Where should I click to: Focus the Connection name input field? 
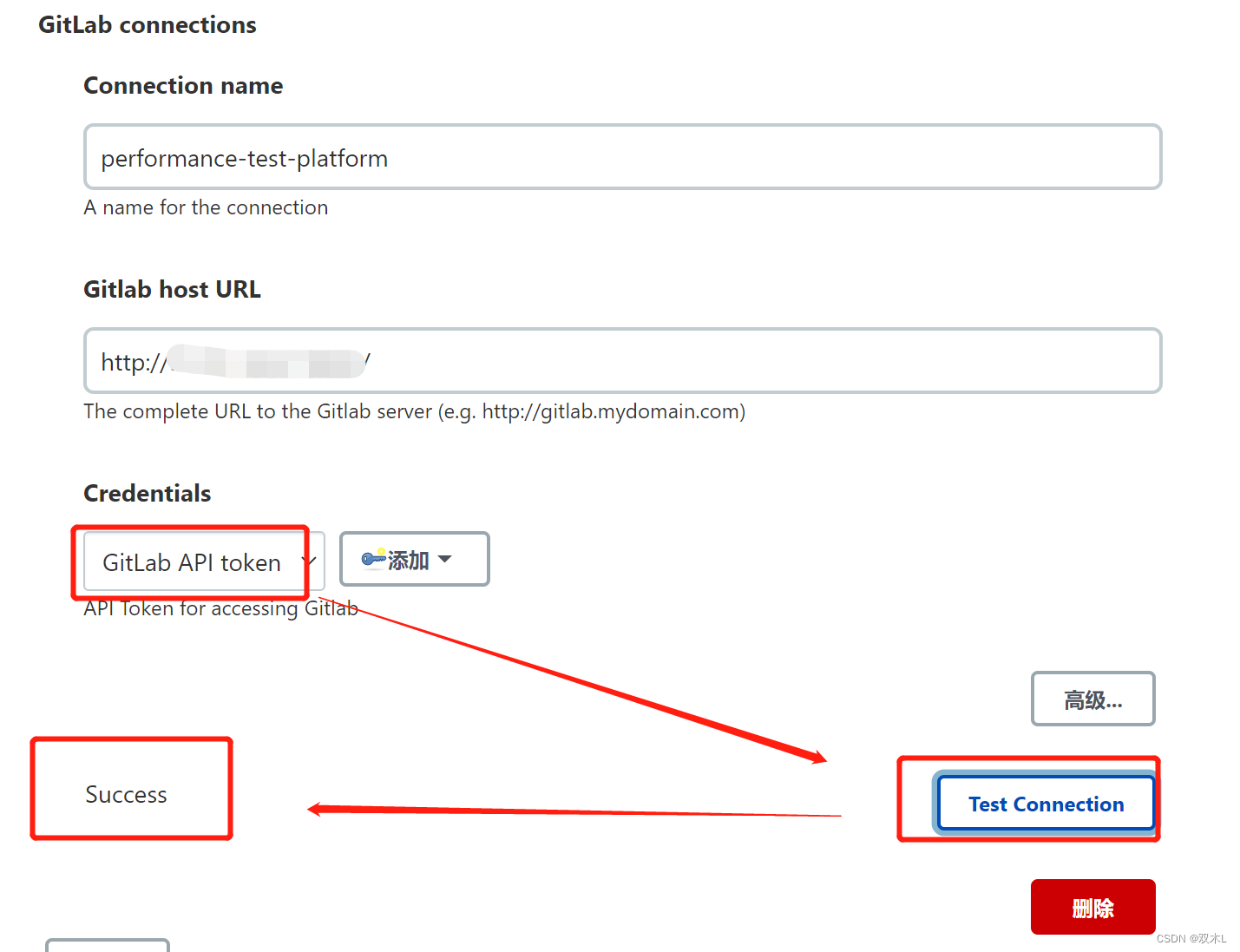pyautogui.click(x=622, y=157)
